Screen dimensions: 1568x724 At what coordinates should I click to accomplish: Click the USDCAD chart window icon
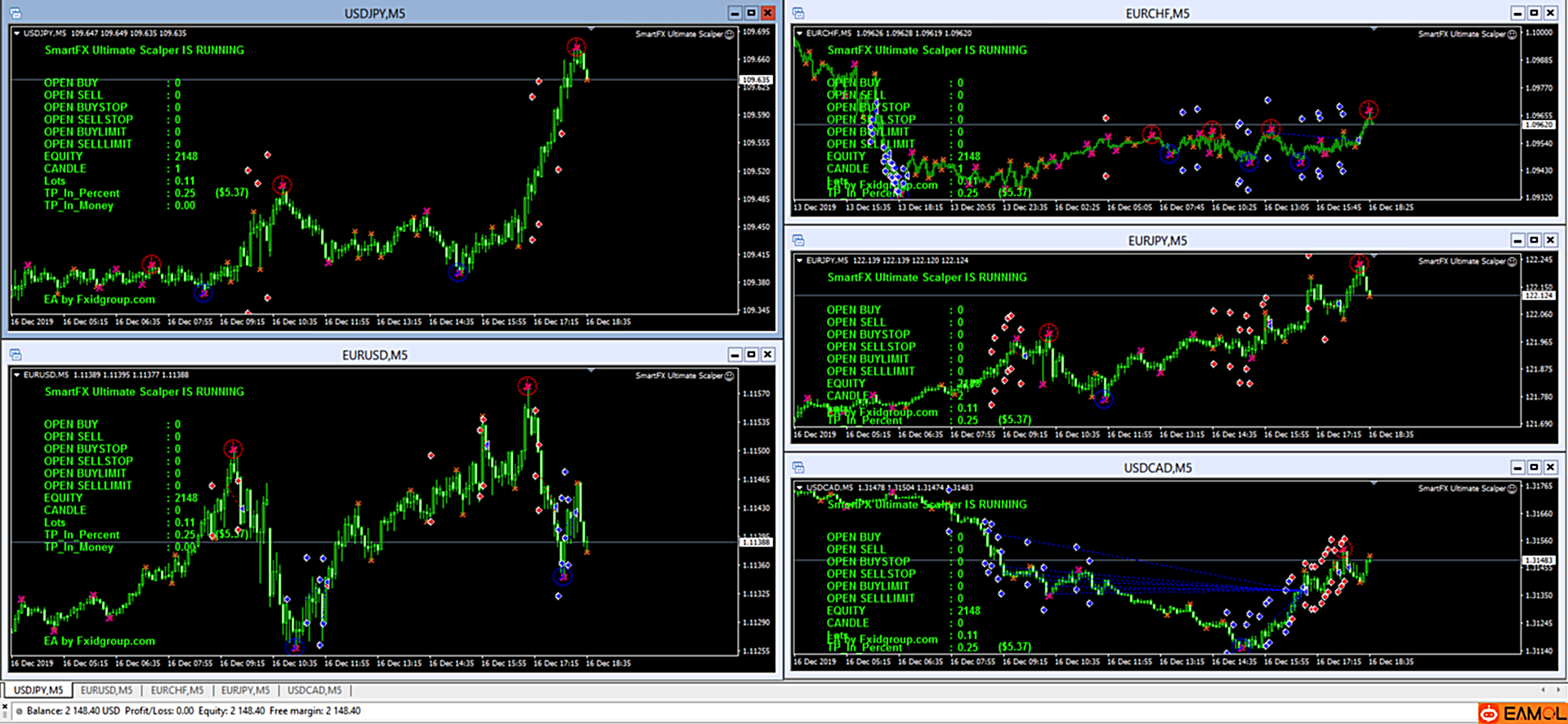pyautogui.click(x=798, y=467)
